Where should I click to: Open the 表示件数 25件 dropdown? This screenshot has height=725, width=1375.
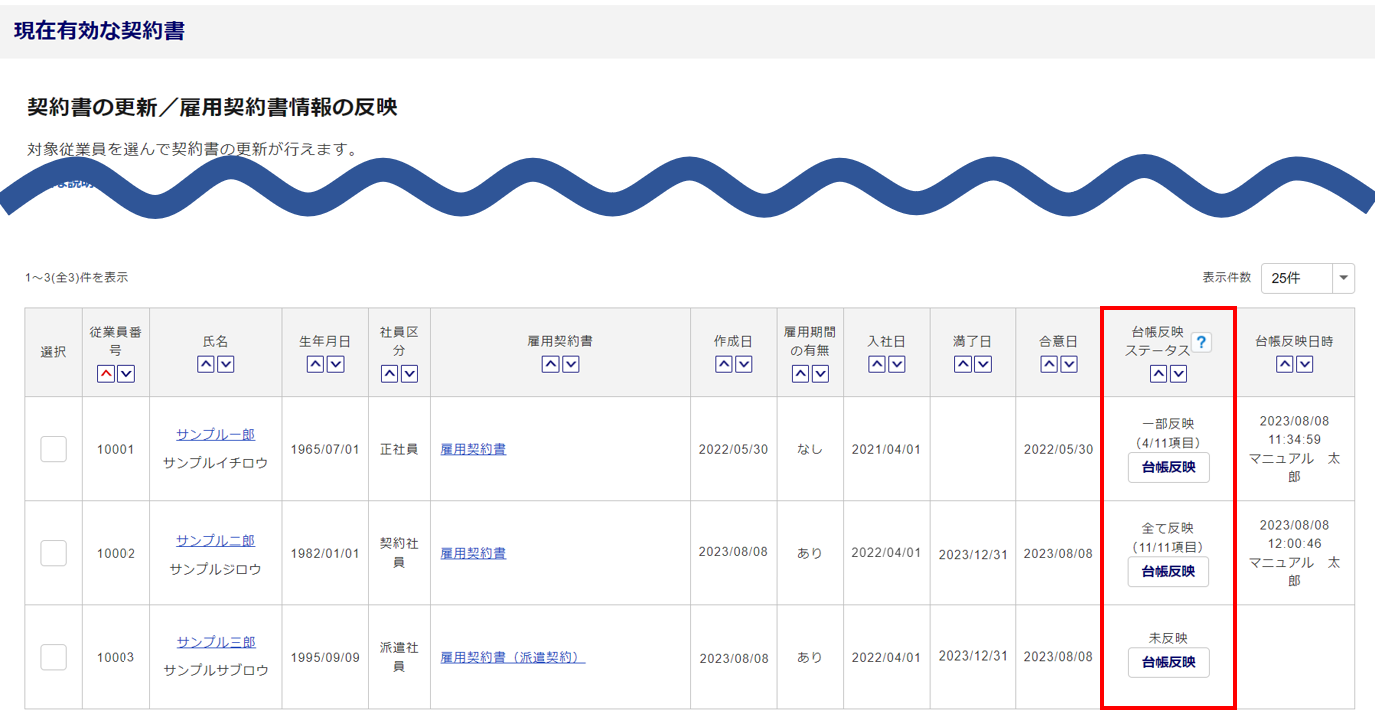pos(1307,278)
